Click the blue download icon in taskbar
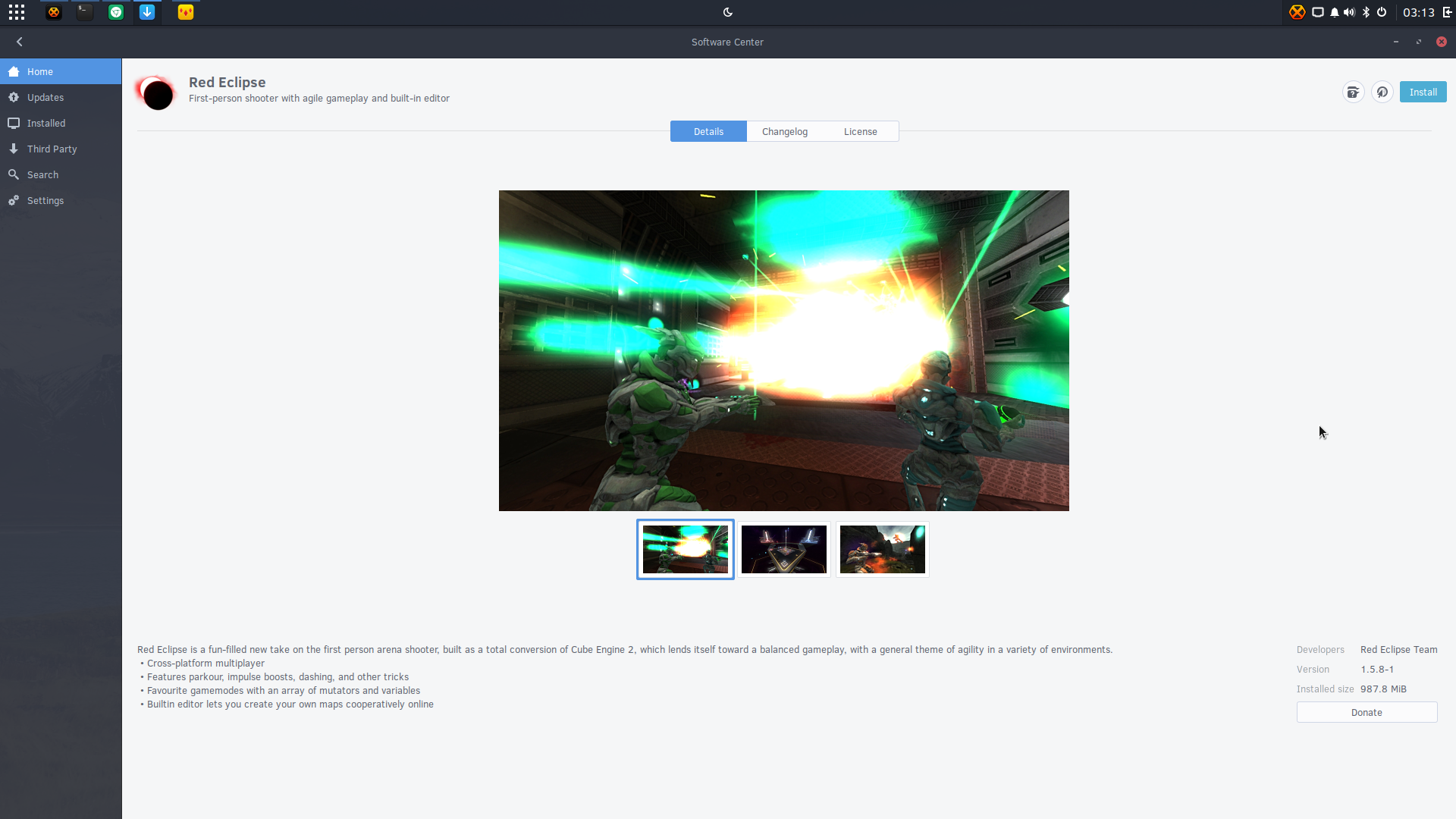Screen dimensions: 1456x819 click(147, 12)
